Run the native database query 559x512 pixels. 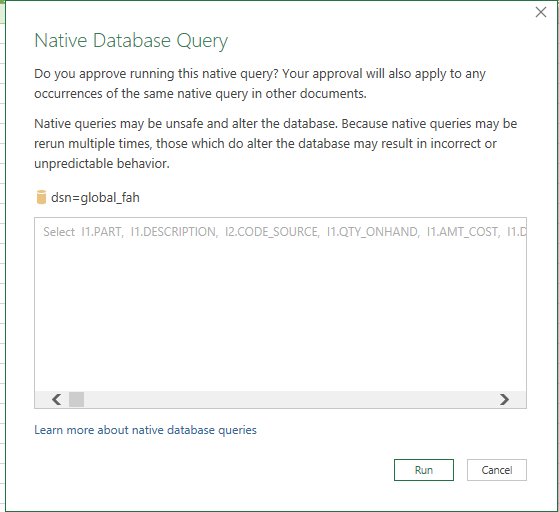(x=424, y=470)
